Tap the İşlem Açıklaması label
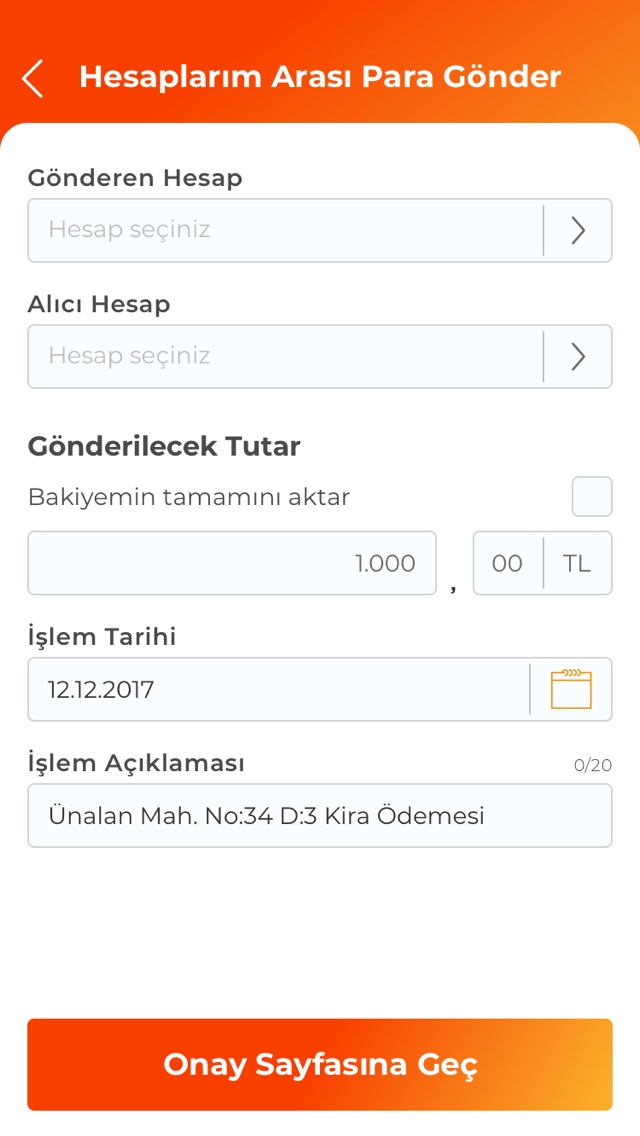This screenshot has height=1136, width=640. point(136,763)
